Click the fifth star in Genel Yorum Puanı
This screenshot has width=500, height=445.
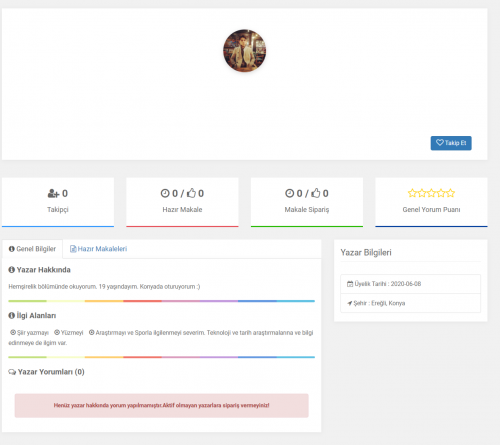(x=450, y=193)
